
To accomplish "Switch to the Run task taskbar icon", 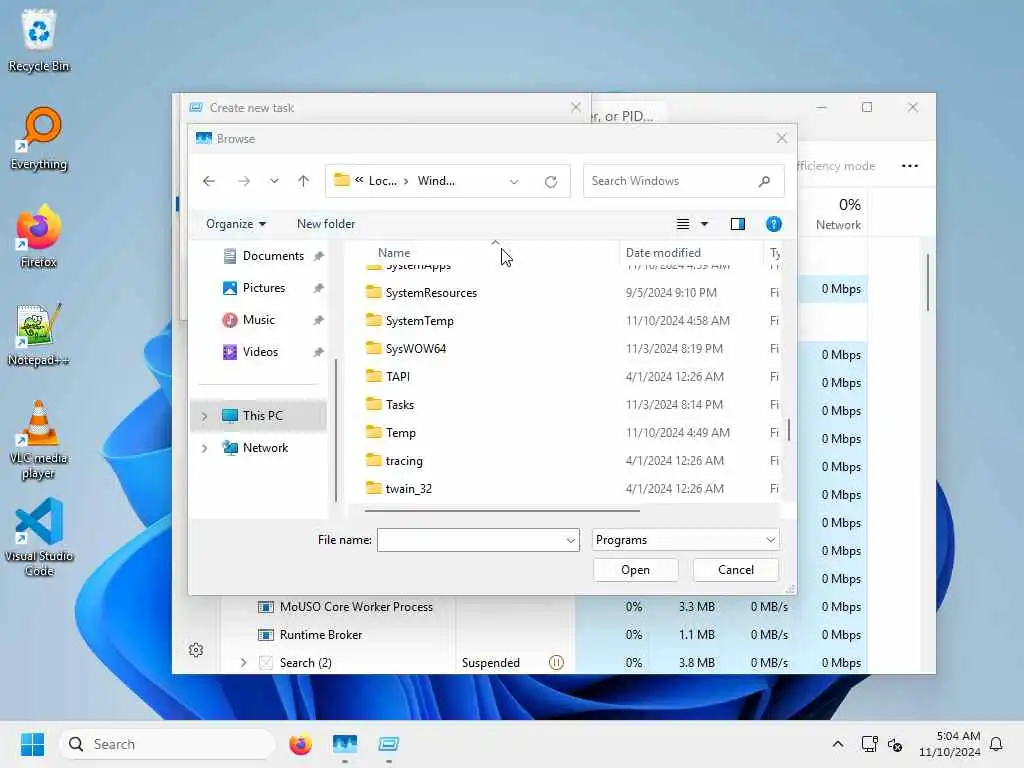I will (389, 744).
